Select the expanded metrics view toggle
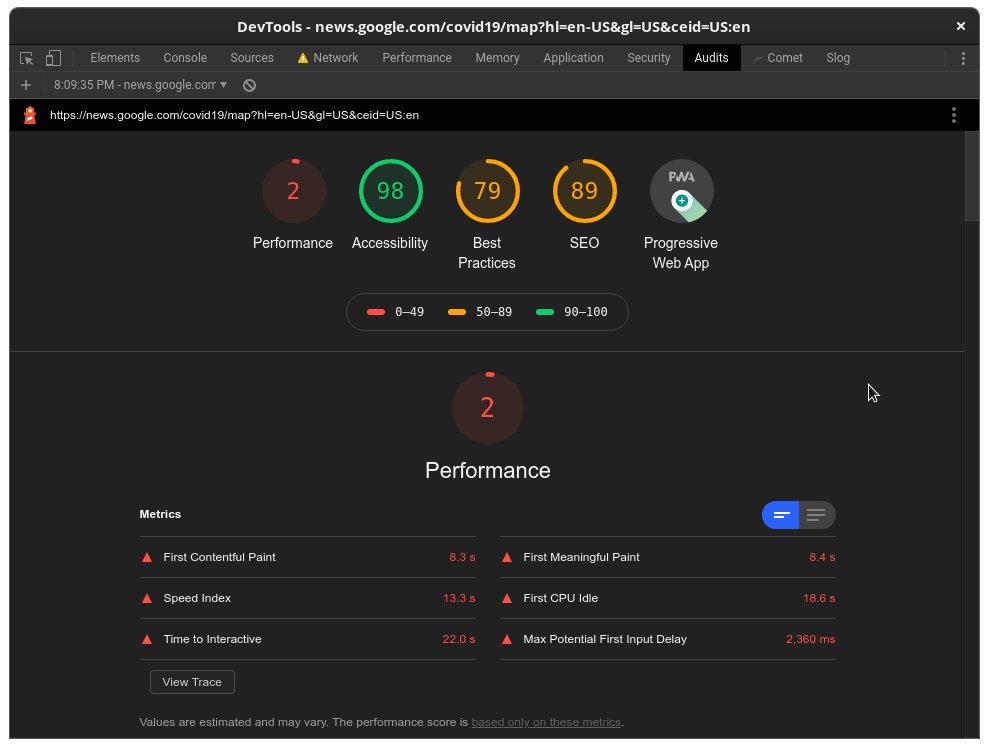Screen dimensions: 989x748 [817, 515]
